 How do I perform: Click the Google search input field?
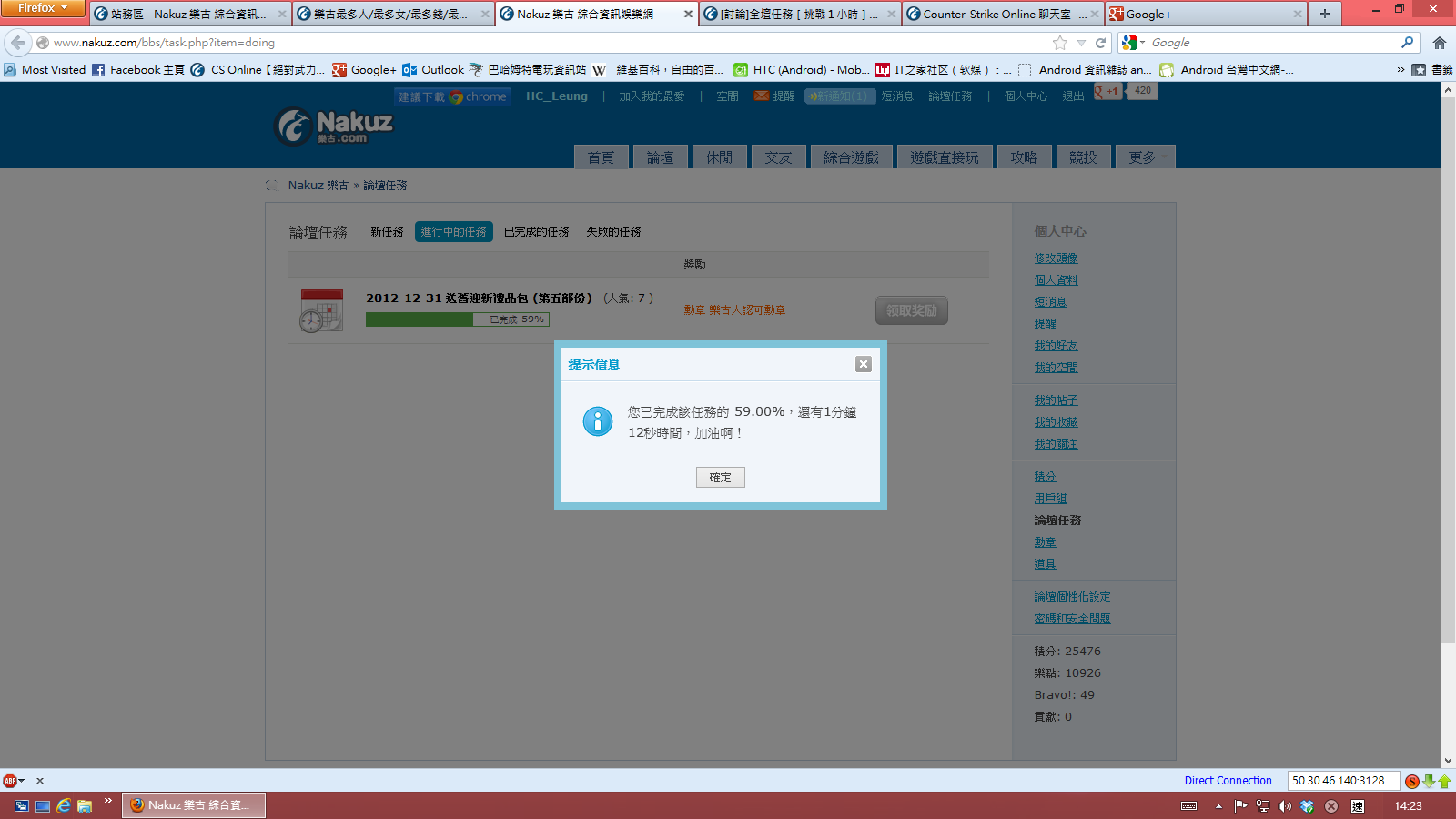pos(1274,43)
